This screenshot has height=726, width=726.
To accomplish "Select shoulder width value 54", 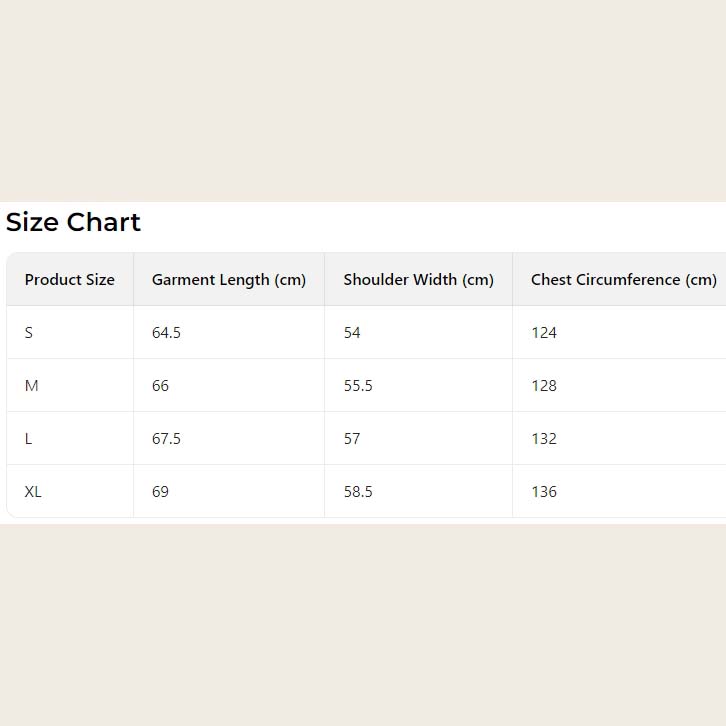I will click(x=352, y=333).
